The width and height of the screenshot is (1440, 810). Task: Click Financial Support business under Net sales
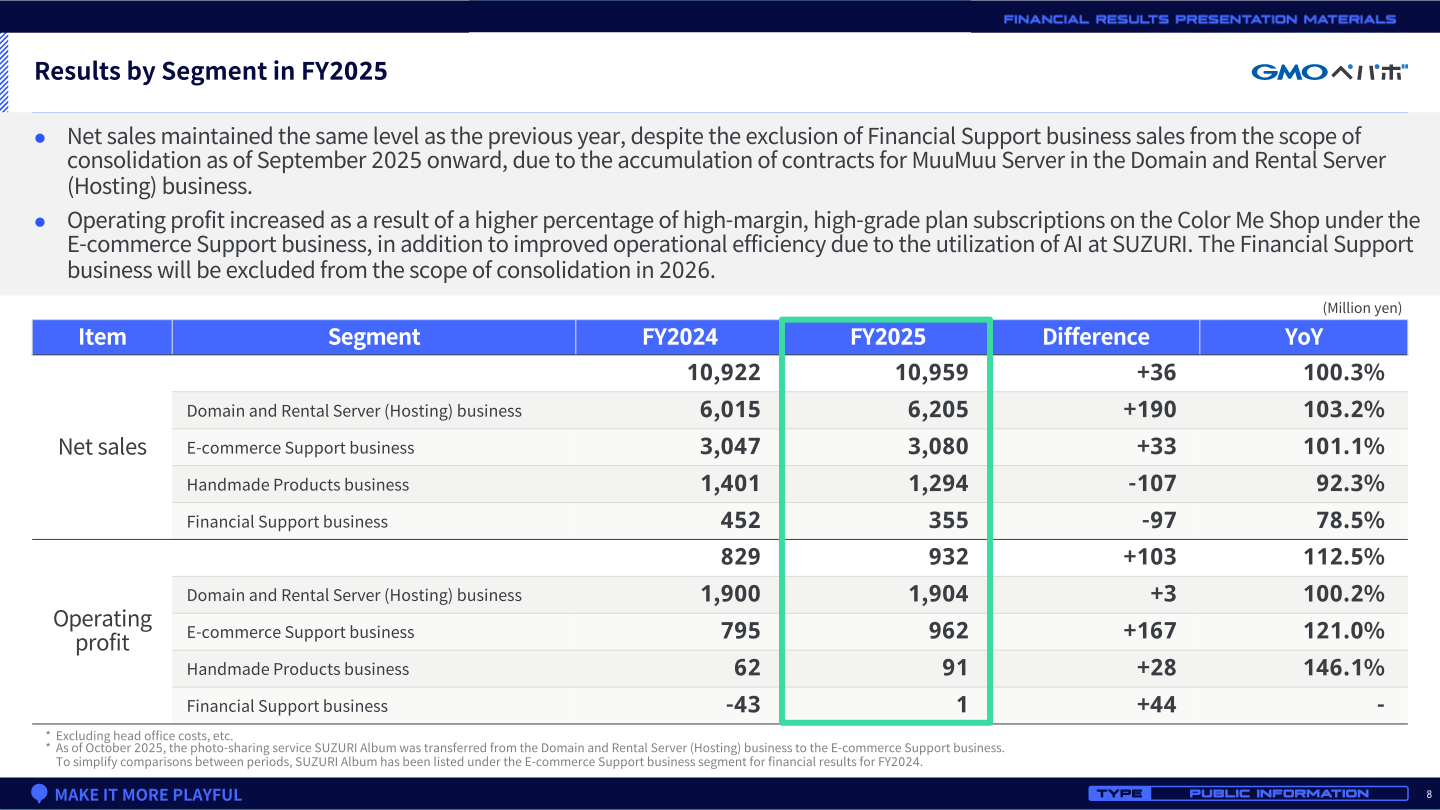pyautogui.click(x=287, y=522)
